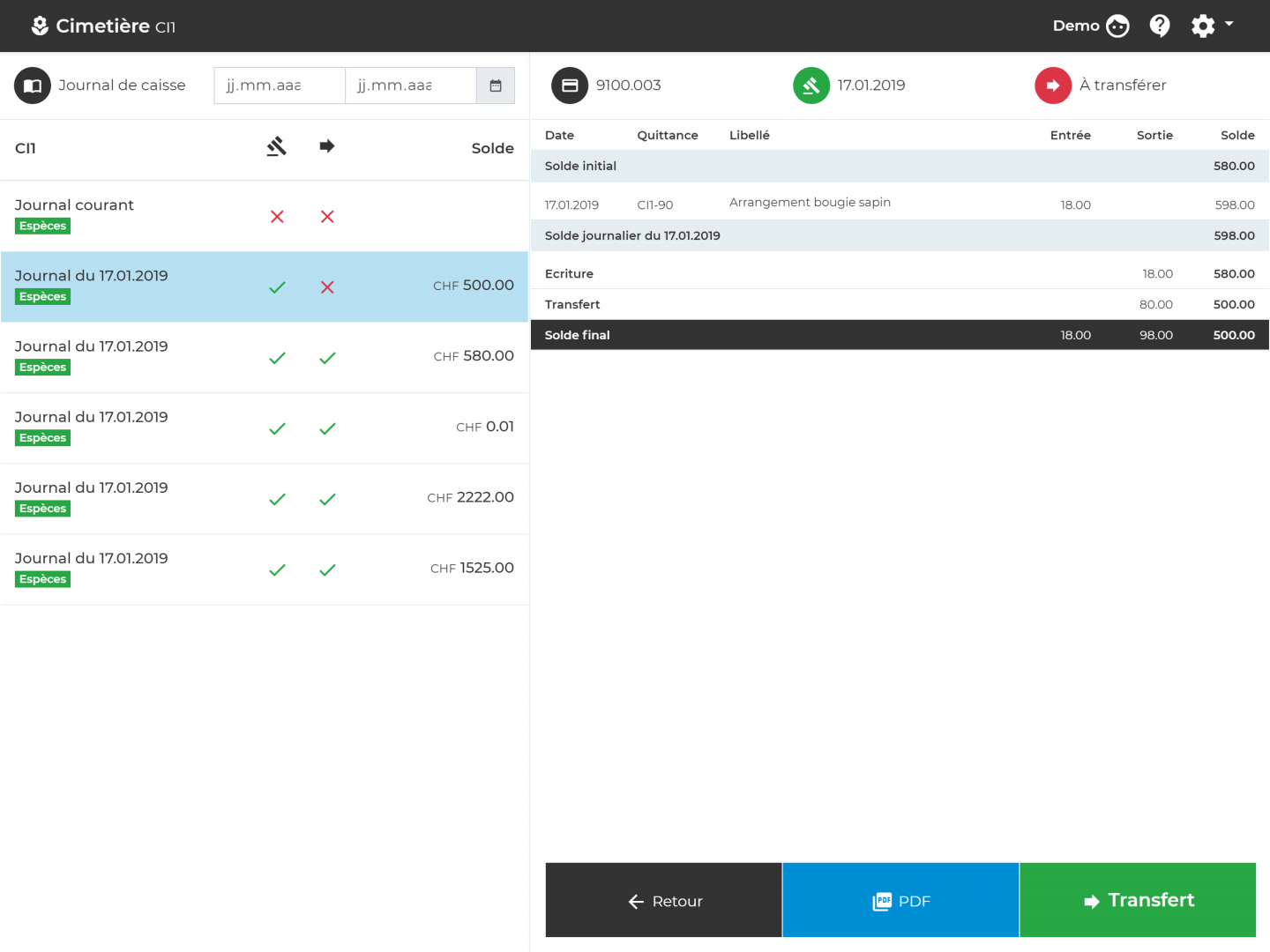Click the Journal de caisse book icon
This screenshot has height=952, width=1270.
[33, 86]
